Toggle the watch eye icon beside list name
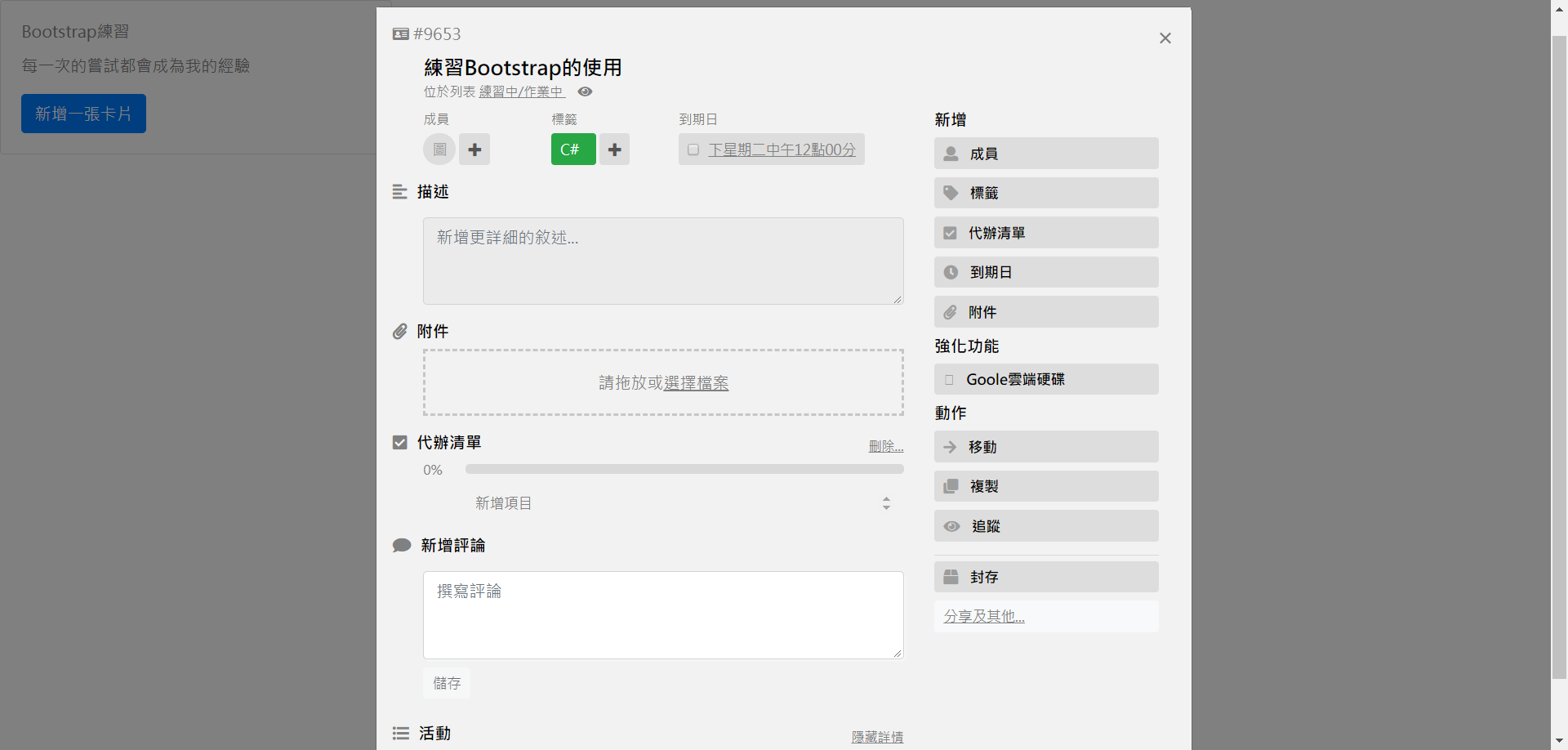 585,92
